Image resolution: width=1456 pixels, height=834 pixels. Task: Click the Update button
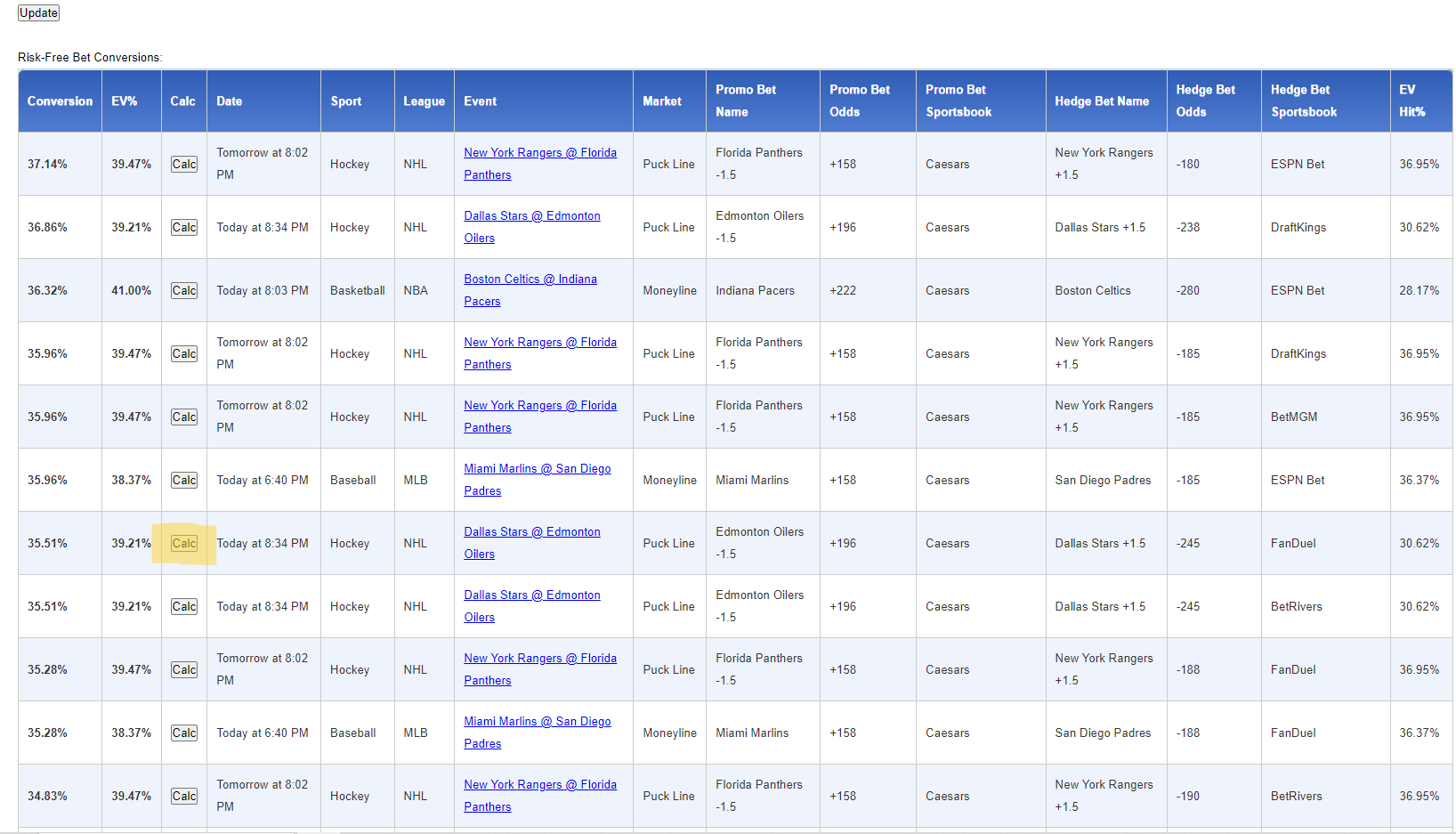tap(38, 12)
